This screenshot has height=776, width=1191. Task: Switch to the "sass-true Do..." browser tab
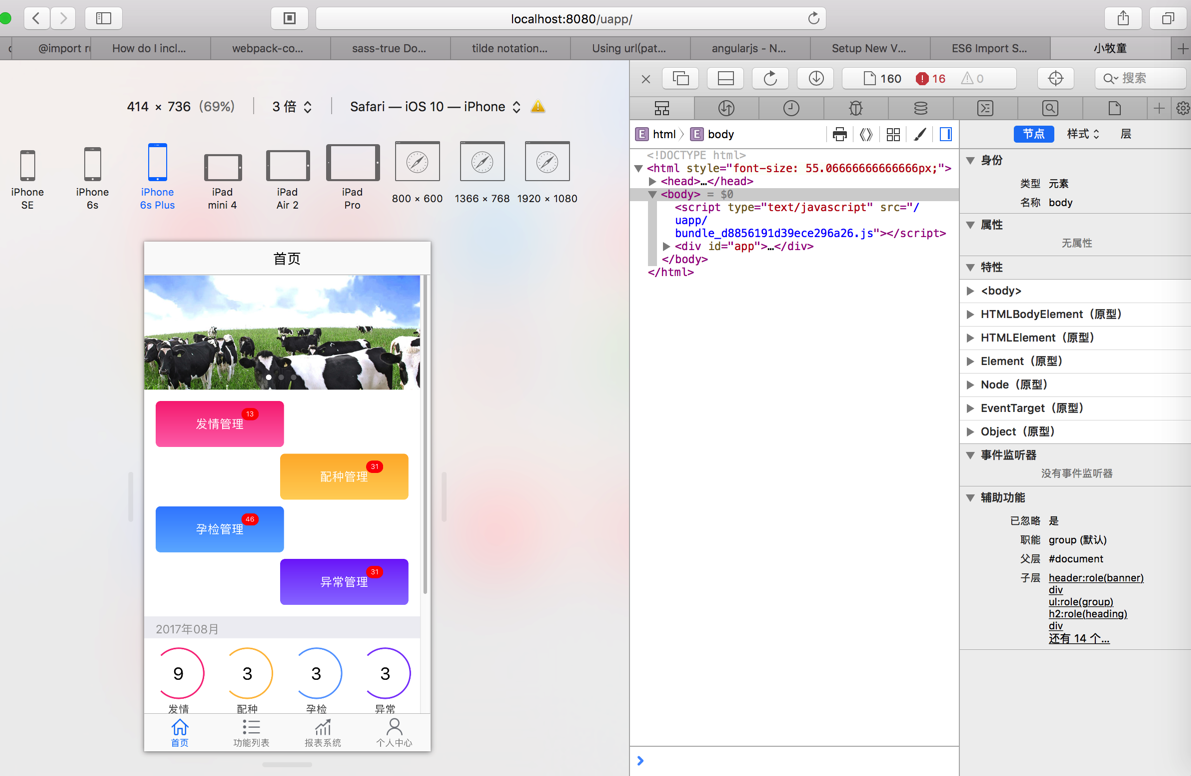click(389, 48)
